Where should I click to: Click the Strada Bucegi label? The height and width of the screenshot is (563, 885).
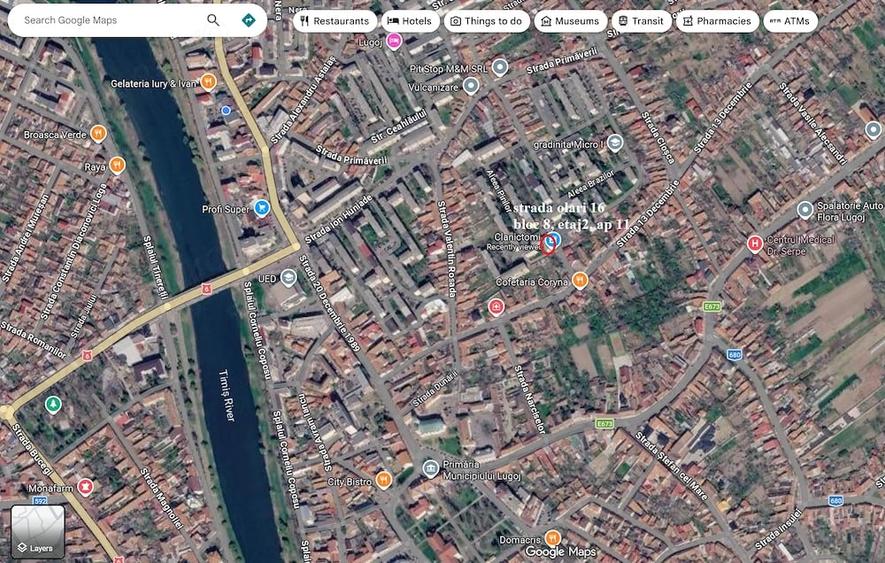click(32, 449)
